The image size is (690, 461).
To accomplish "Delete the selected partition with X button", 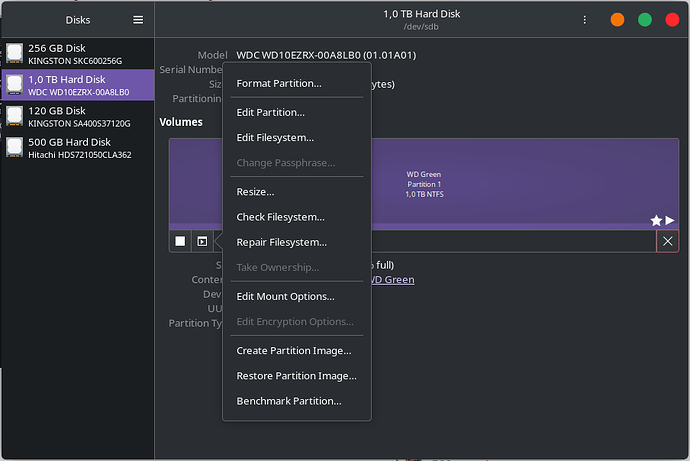I will (667, 241).
